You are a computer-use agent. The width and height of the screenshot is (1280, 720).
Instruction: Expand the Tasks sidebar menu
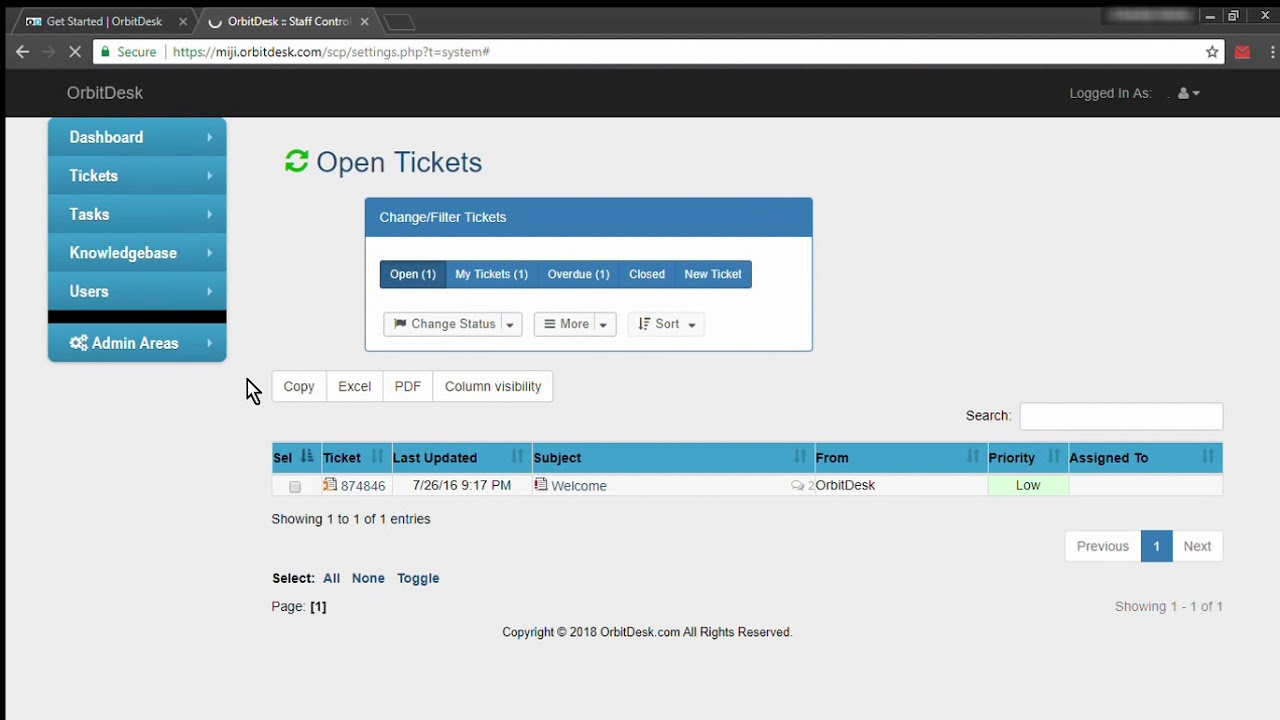pyautogui.click(x=137, y=214)
